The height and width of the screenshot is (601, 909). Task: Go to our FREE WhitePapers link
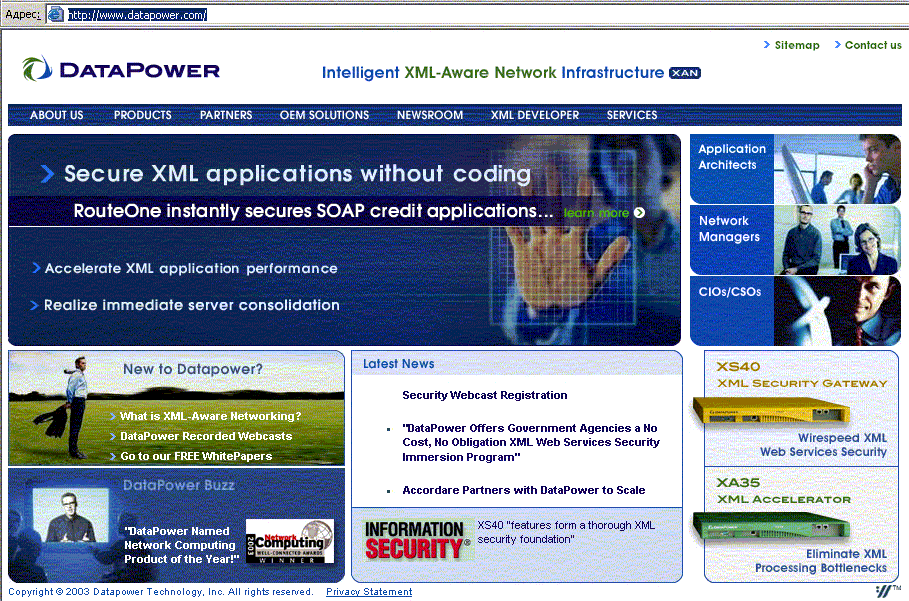(196, 456)
